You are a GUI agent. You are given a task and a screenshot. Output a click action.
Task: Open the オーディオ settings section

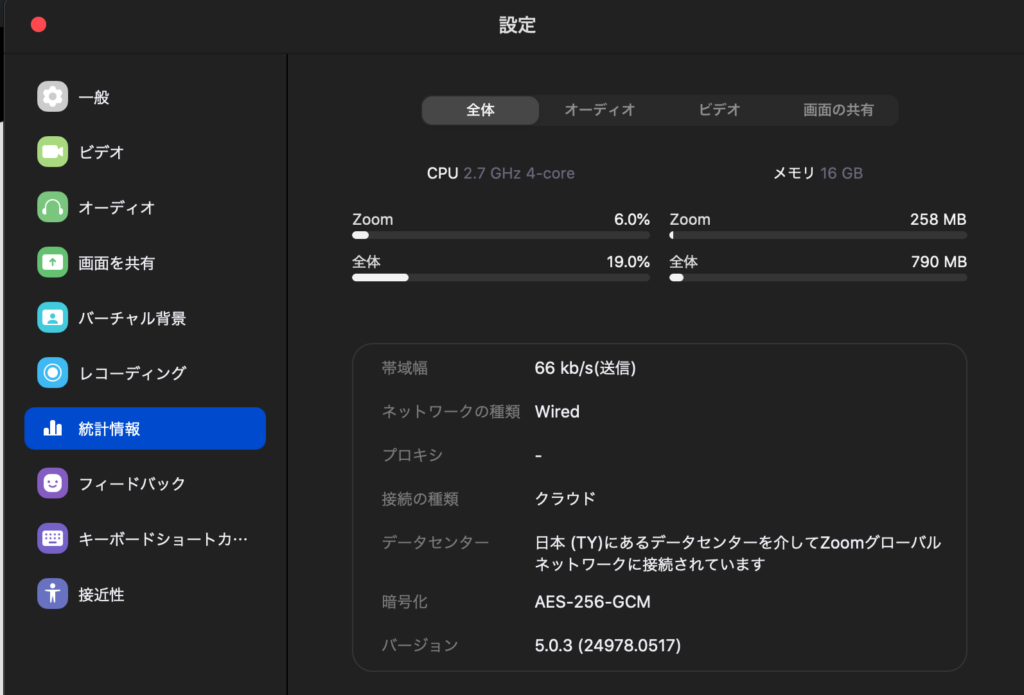coord(145,207)
